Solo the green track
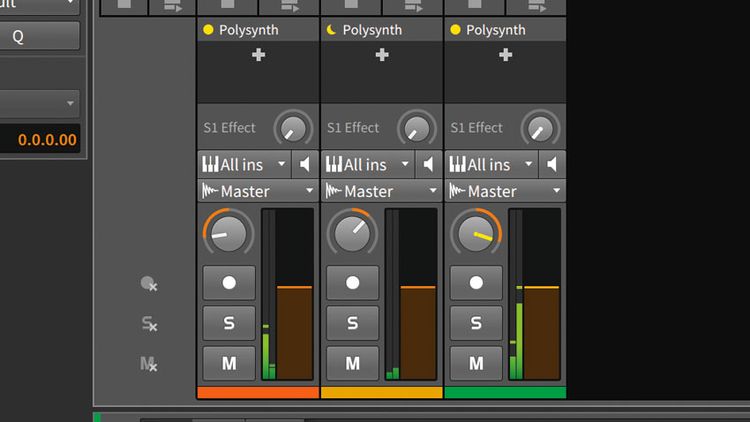Screen dimensions: 750x422 [x=476, y=323]
